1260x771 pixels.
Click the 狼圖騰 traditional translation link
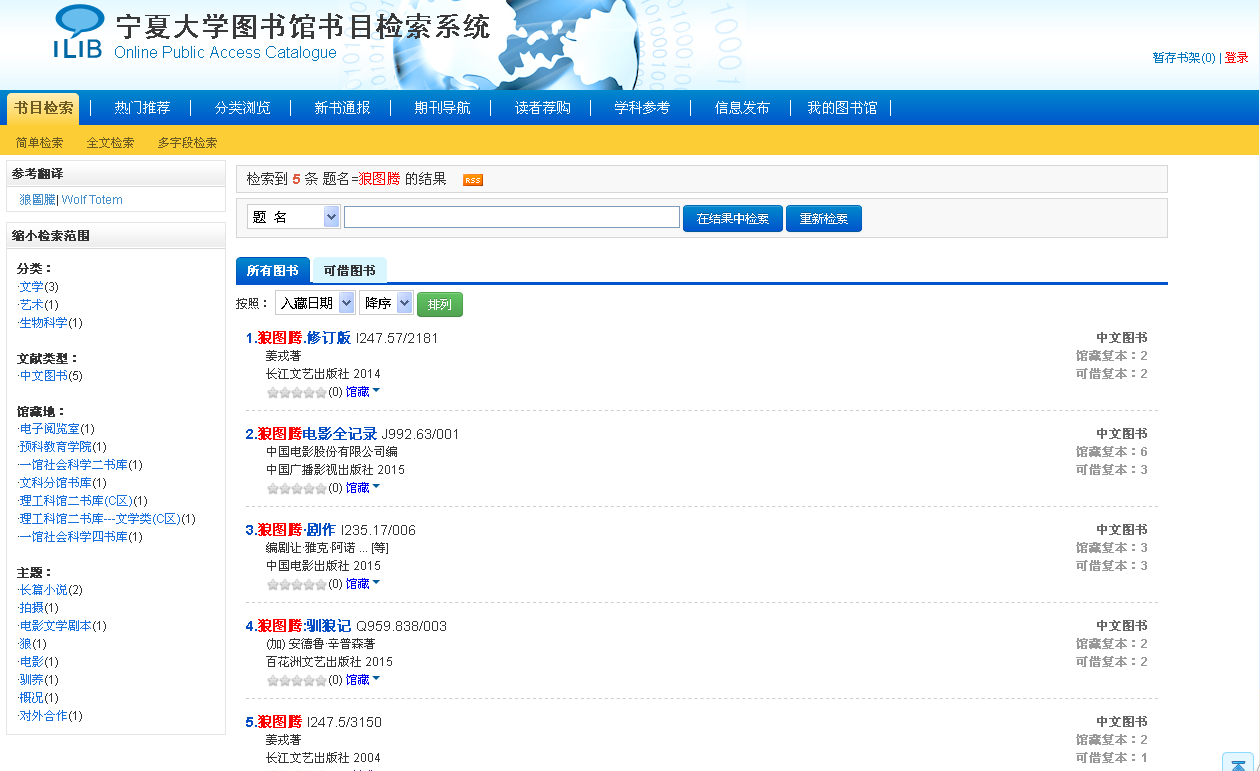pos(38,200)
